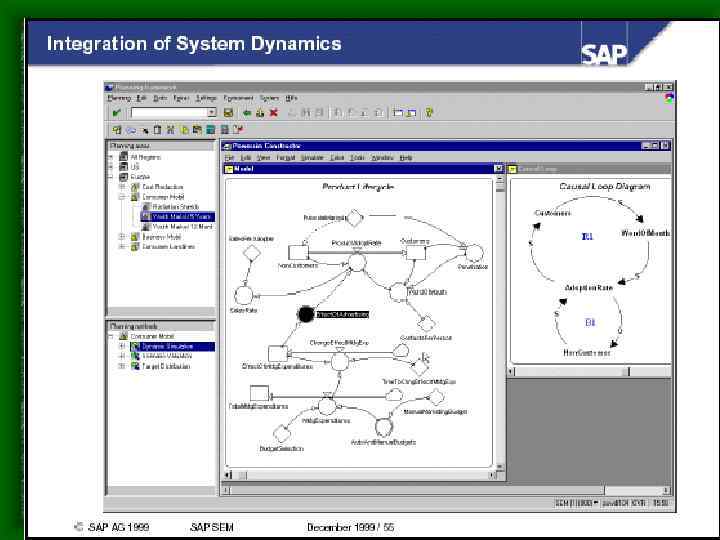Click the green checkmark Enter icon

point(116,112)
